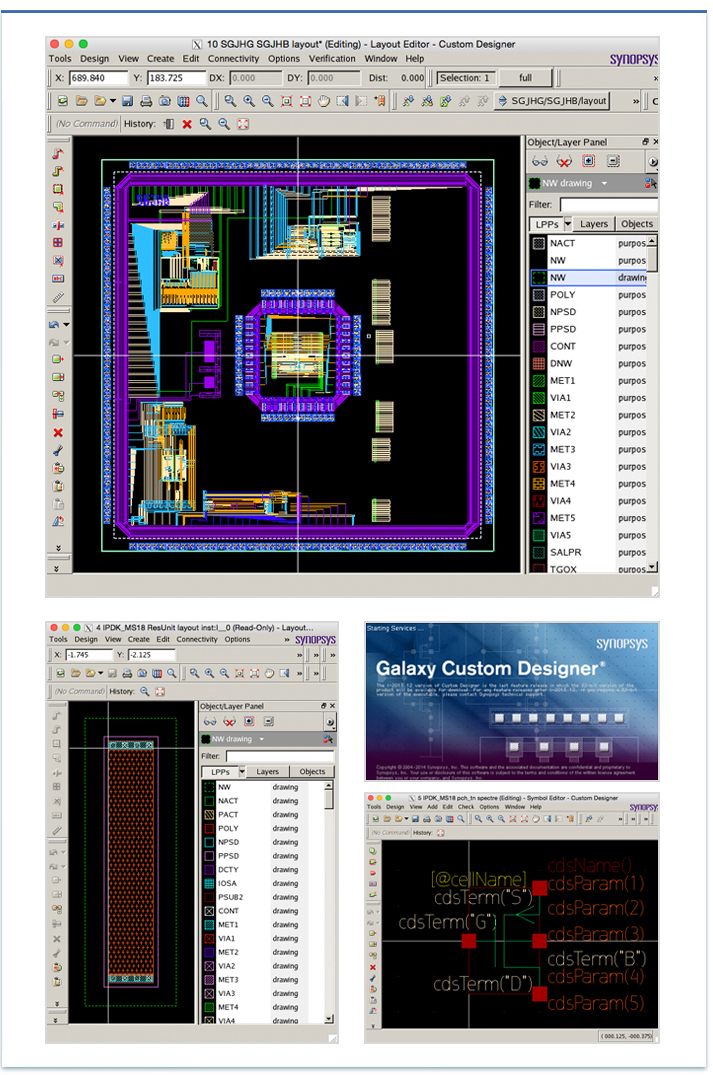Toggle the NACT layer swatch in the SGJHG panel
Screen dimensions: 713x1075
539,243
